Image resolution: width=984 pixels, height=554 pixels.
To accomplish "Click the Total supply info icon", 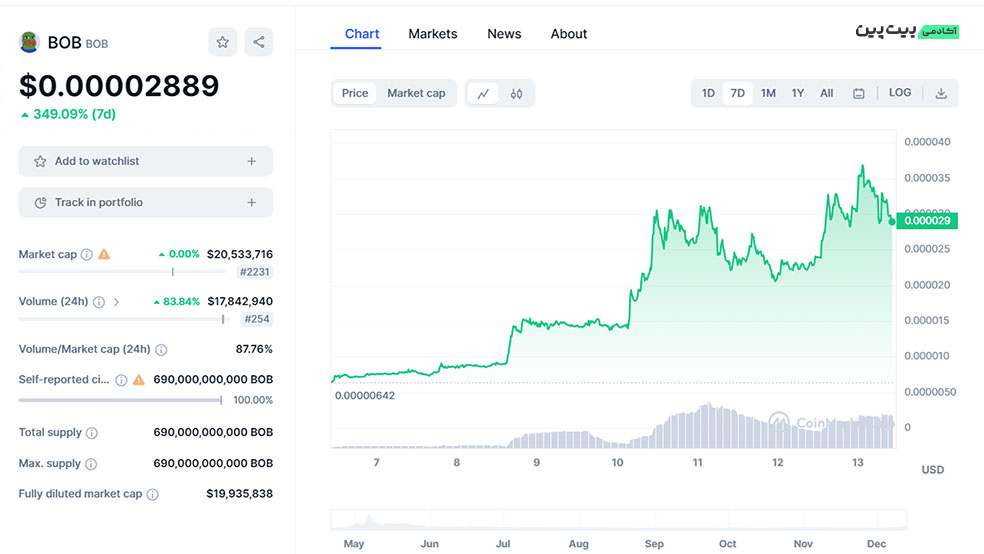I will point(92,433).
